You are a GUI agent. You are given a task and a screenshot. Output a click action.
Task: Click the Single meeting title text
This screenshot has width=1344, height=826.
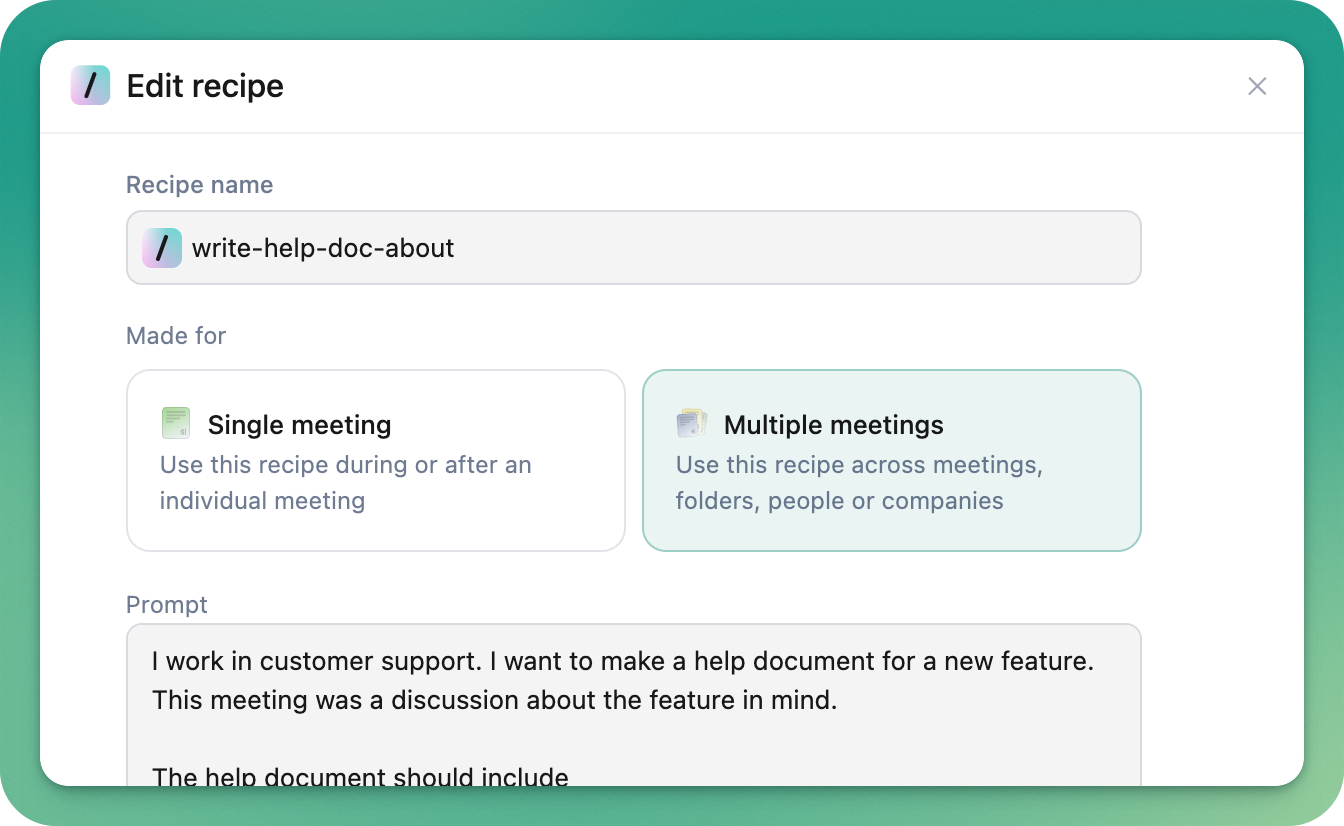coord(299,425)
